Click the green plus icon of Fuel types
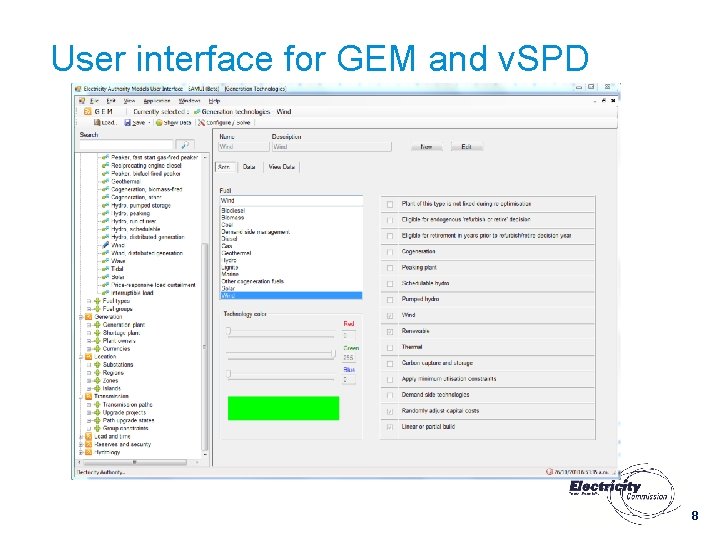Image resolution: width=720 pixels, height=540 pixels. point(97,301)
